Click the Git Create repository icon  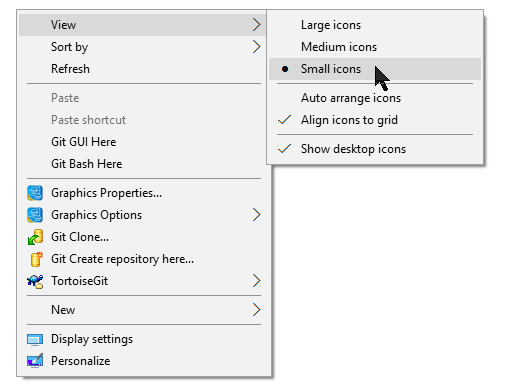pos(36,259)
